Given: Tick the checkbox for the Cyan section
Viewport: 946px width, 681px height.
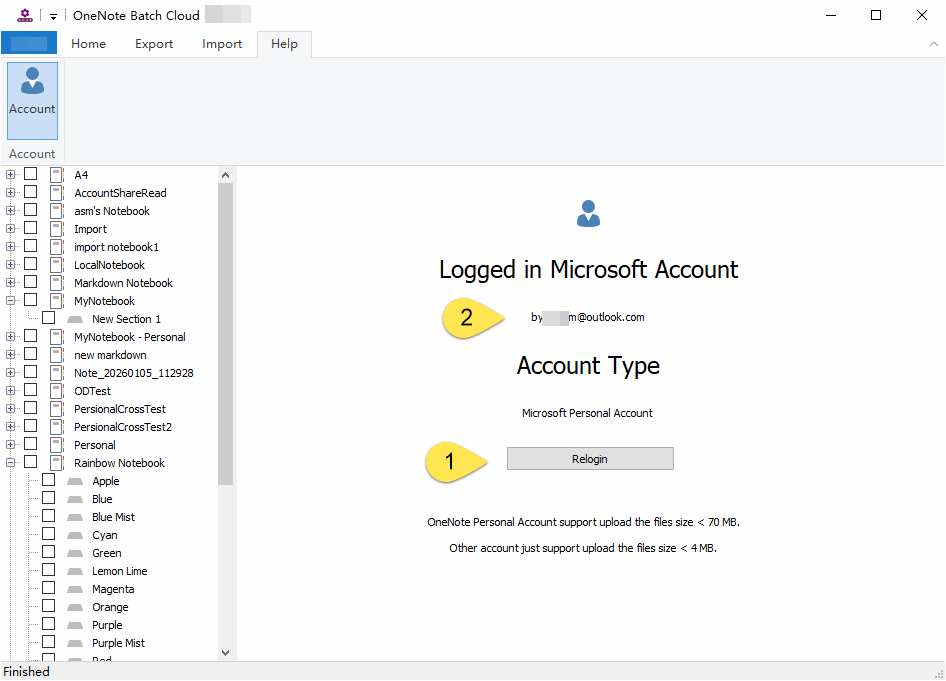Looking at the screenshot, I should [49, 535].
